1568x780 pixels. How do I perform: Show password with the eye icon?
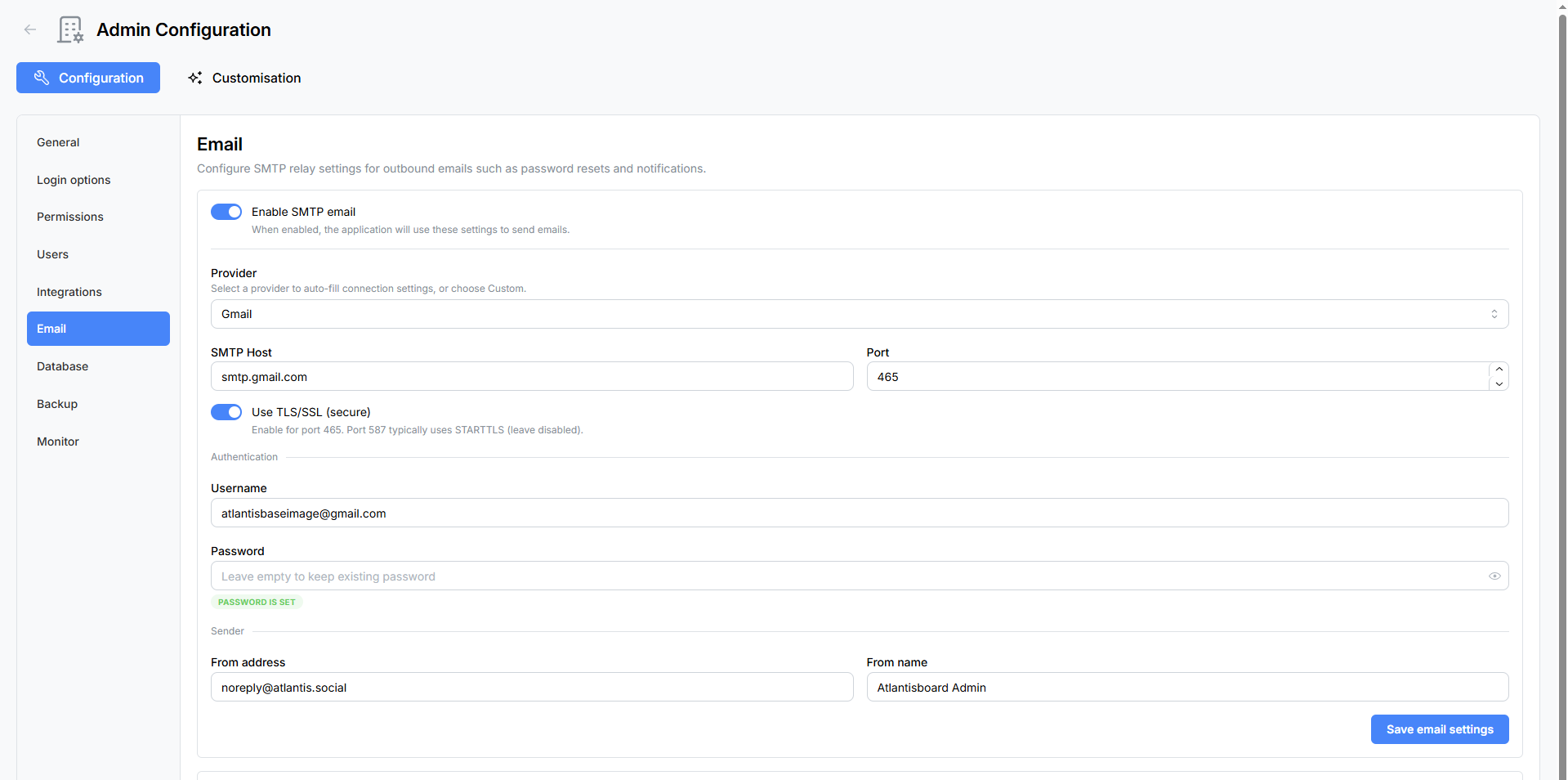(x=1494, y=576)
